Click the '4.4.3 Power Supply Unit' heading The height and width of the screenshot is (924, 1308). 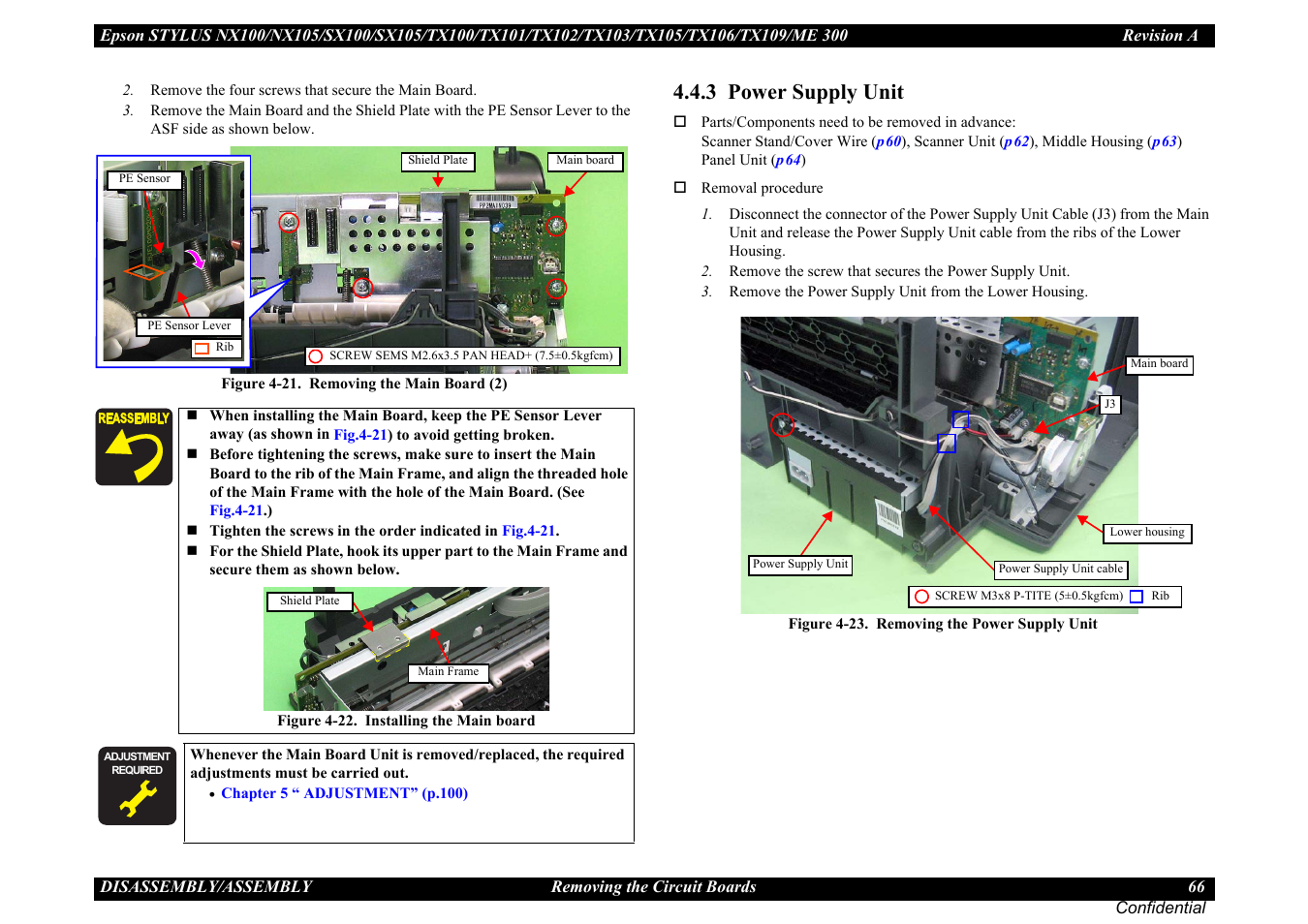point(788,92)
